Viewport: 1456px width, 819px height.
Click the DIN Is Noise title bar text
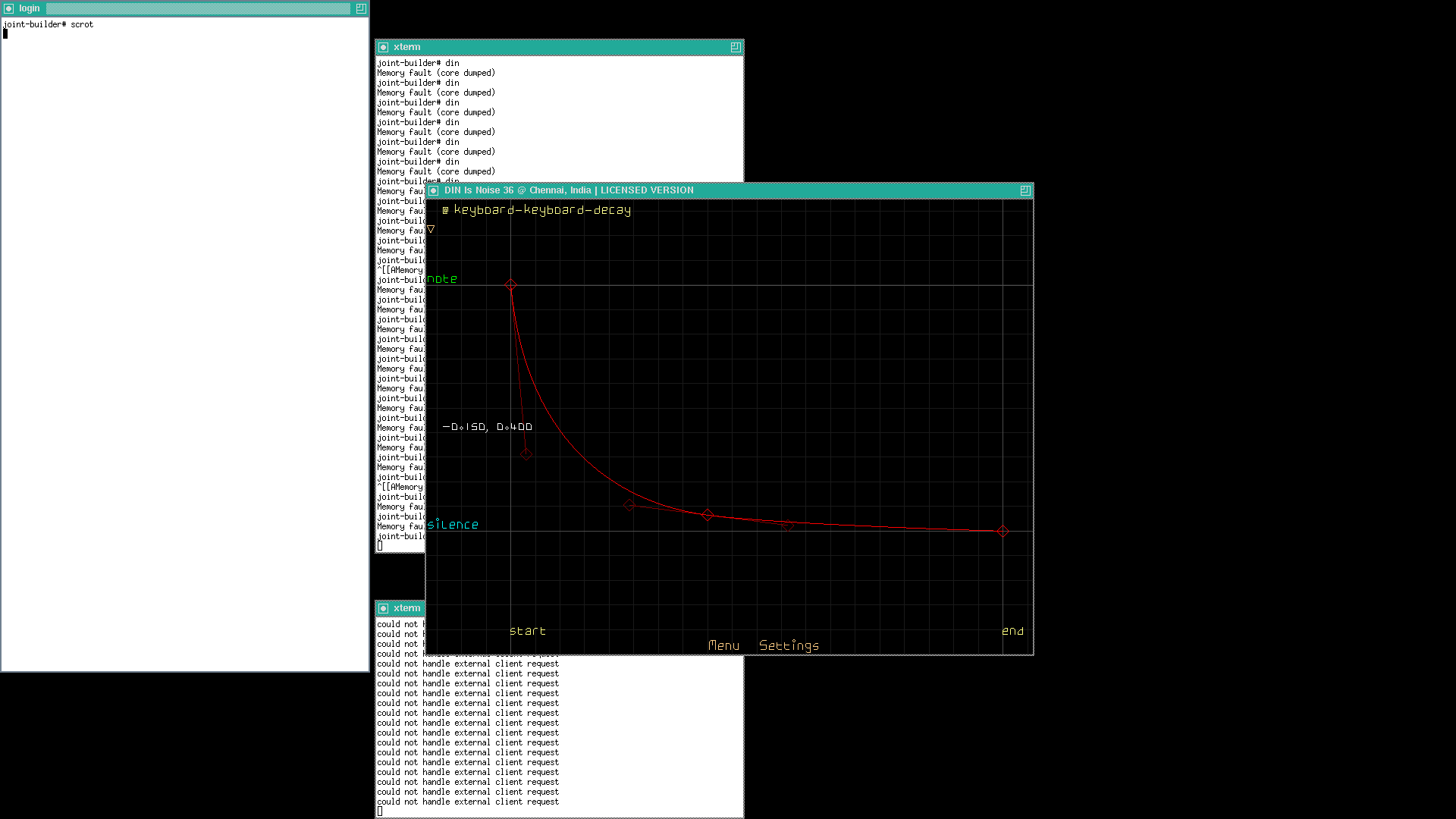(569, 190)
